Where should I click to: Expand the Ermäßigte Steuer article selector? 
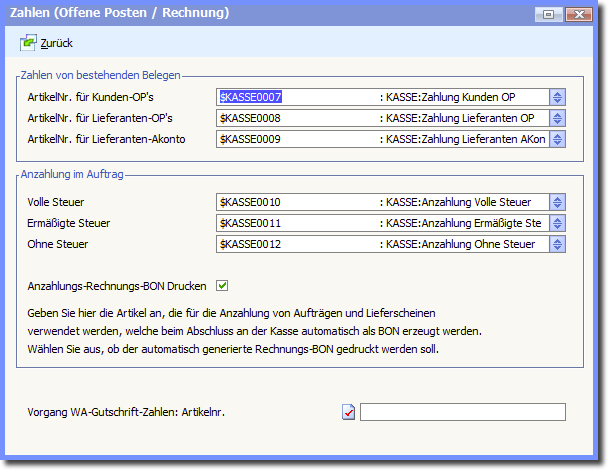(x=558, y=223)
